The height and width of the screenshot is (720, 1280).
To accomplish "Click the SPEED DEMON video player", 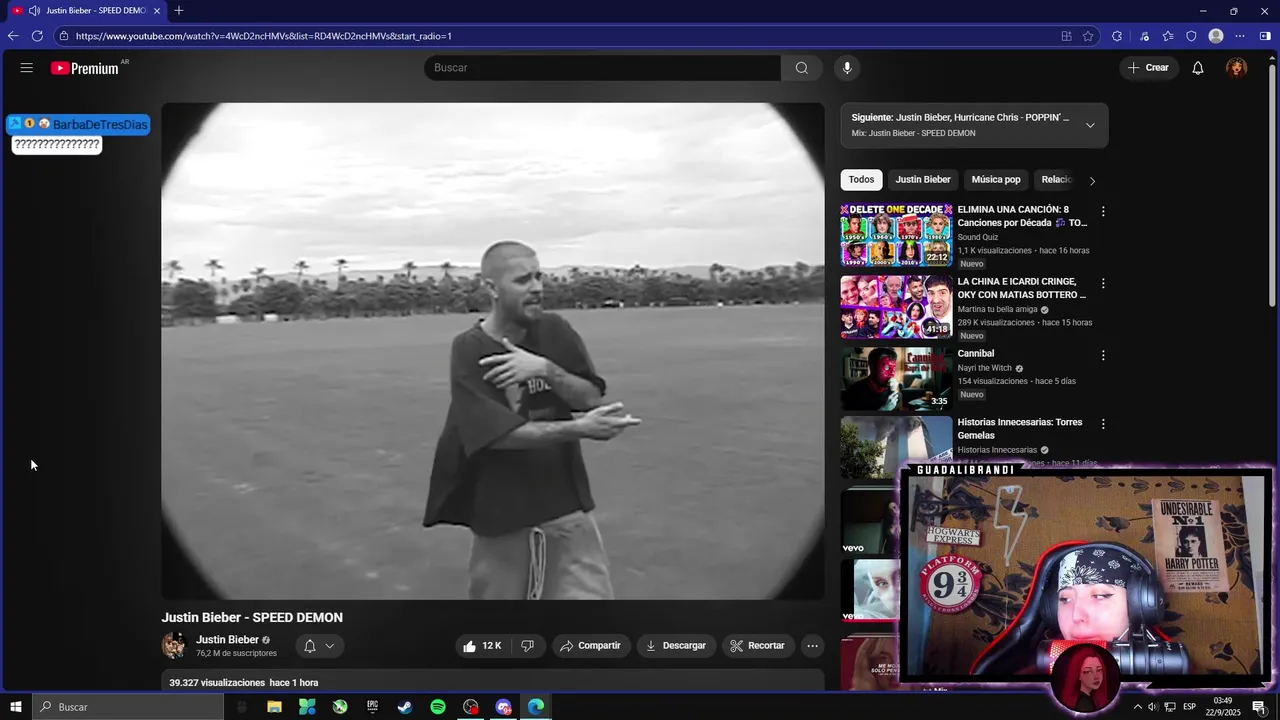I will (493, 351).
